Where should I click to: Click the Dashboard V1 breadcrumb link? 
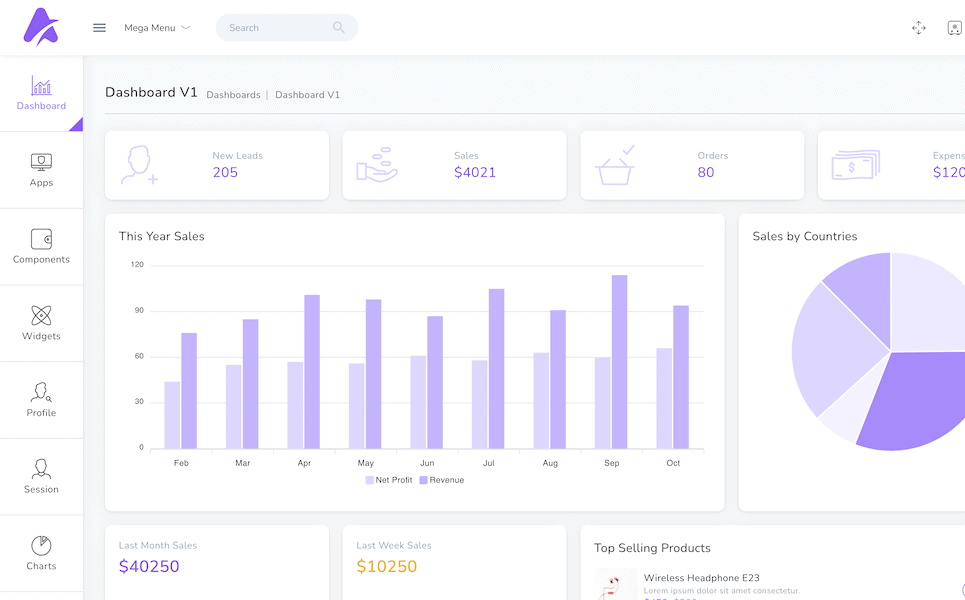tap(307, 95)
